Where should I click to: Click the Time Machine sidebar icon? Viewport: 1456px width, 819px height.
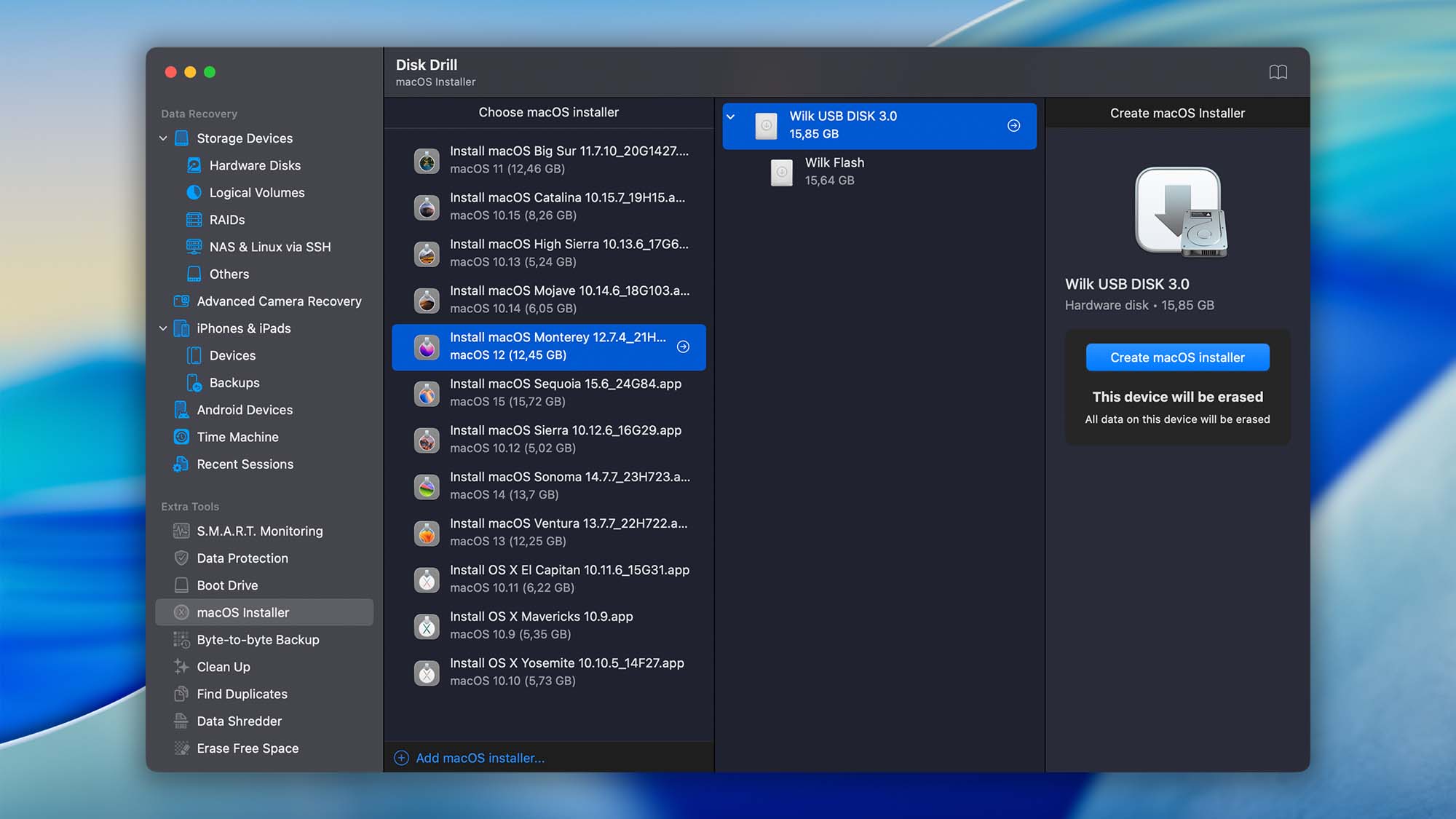(x=181, y=437)
